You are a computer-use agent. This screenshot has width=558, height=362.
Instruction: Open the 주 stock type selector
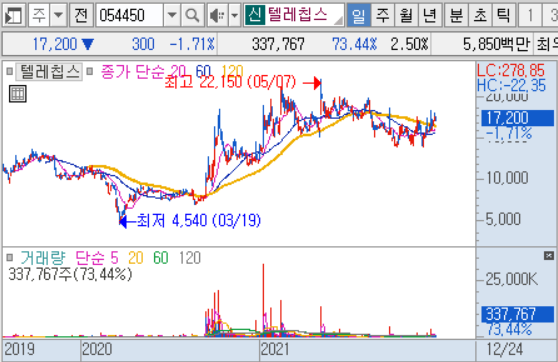(x=38, y=15)
